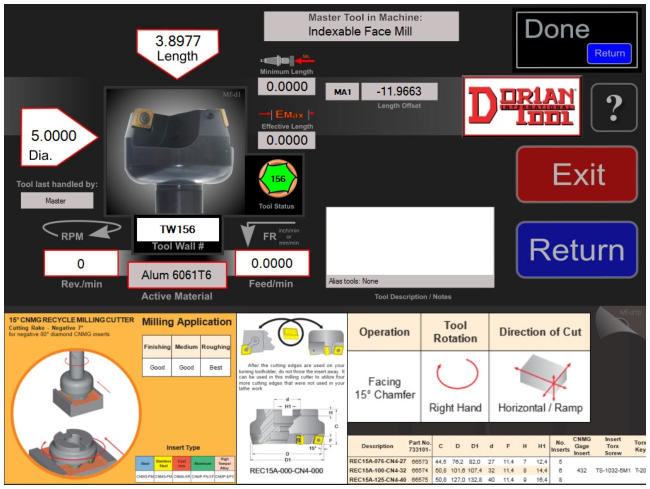Click the Dorian Tool logo
The width and height of the screenshot is (650, 489).
(521, 107)
